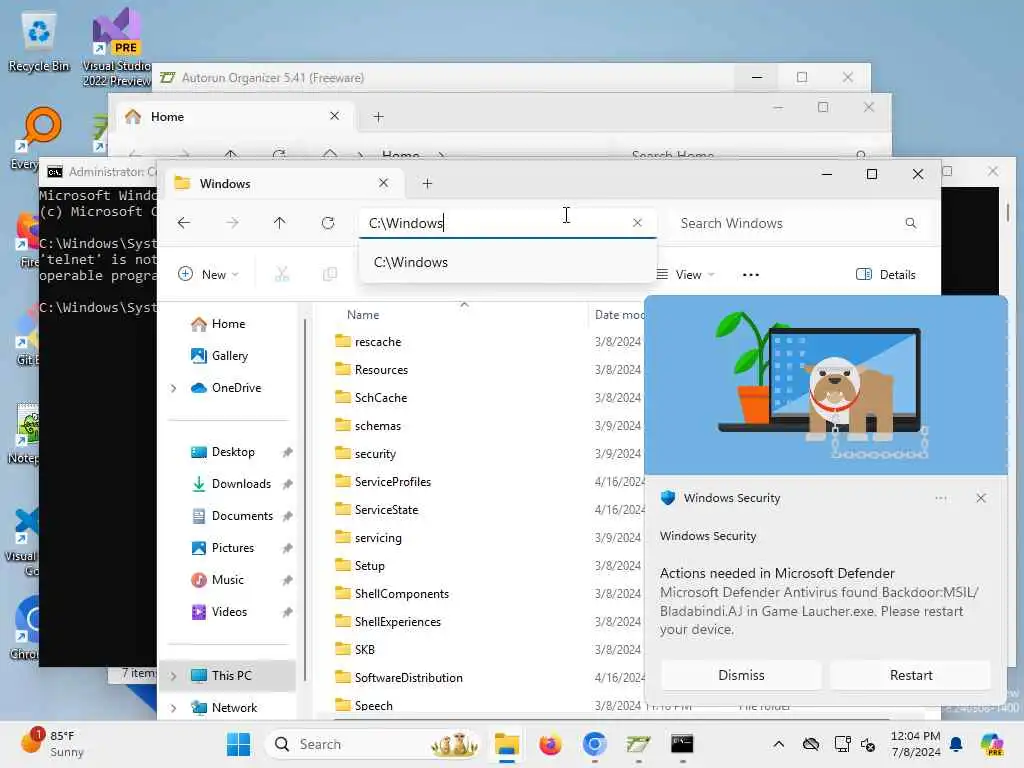Click the Windows Security shield icon

667,498
